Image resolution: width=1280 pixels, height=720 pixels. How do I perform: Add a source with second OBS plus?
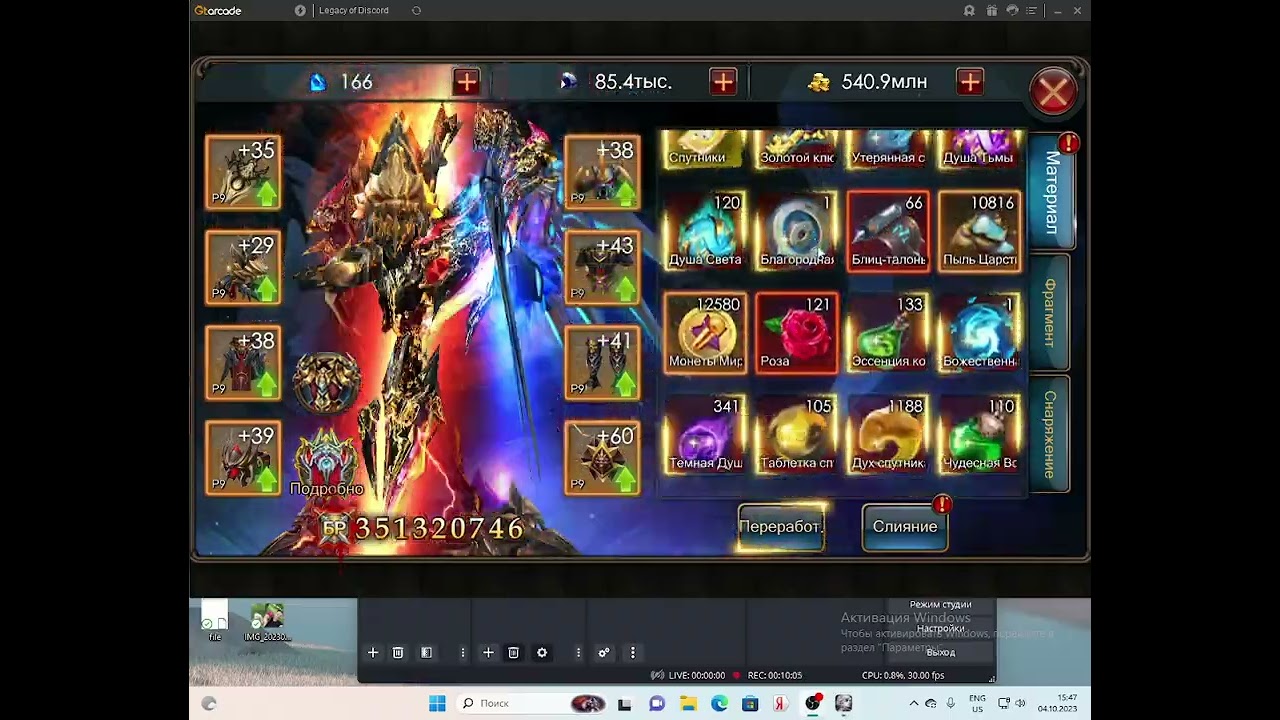(x=488, y=653)
